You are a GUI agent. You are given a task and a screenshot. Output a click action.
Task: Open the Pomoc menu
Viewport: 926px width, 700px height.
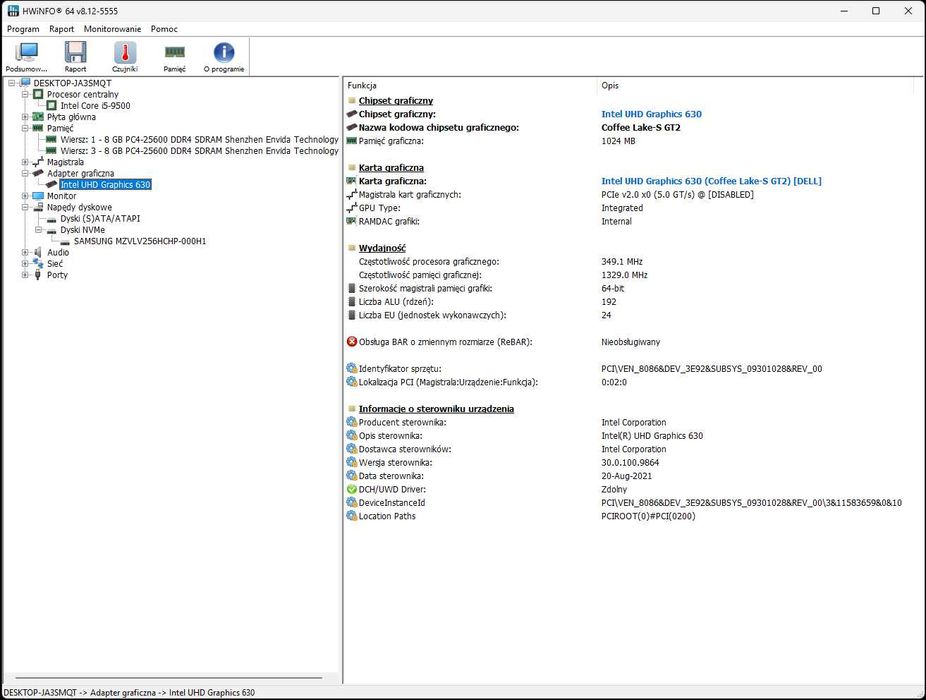coord(164,28)
